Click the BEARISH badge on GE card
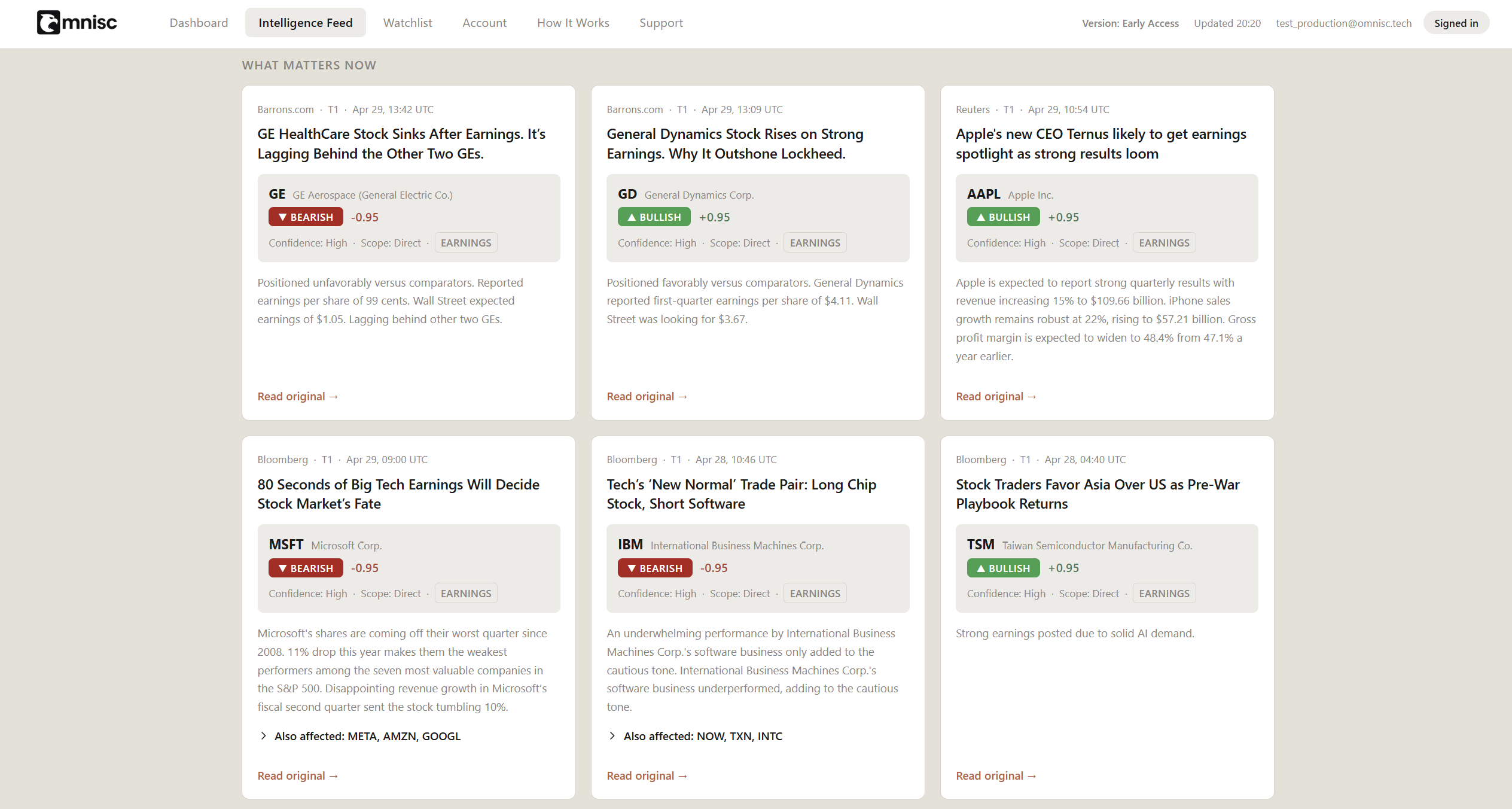Viewport: 1512px width, 809px height. click(x=306, y=217)
